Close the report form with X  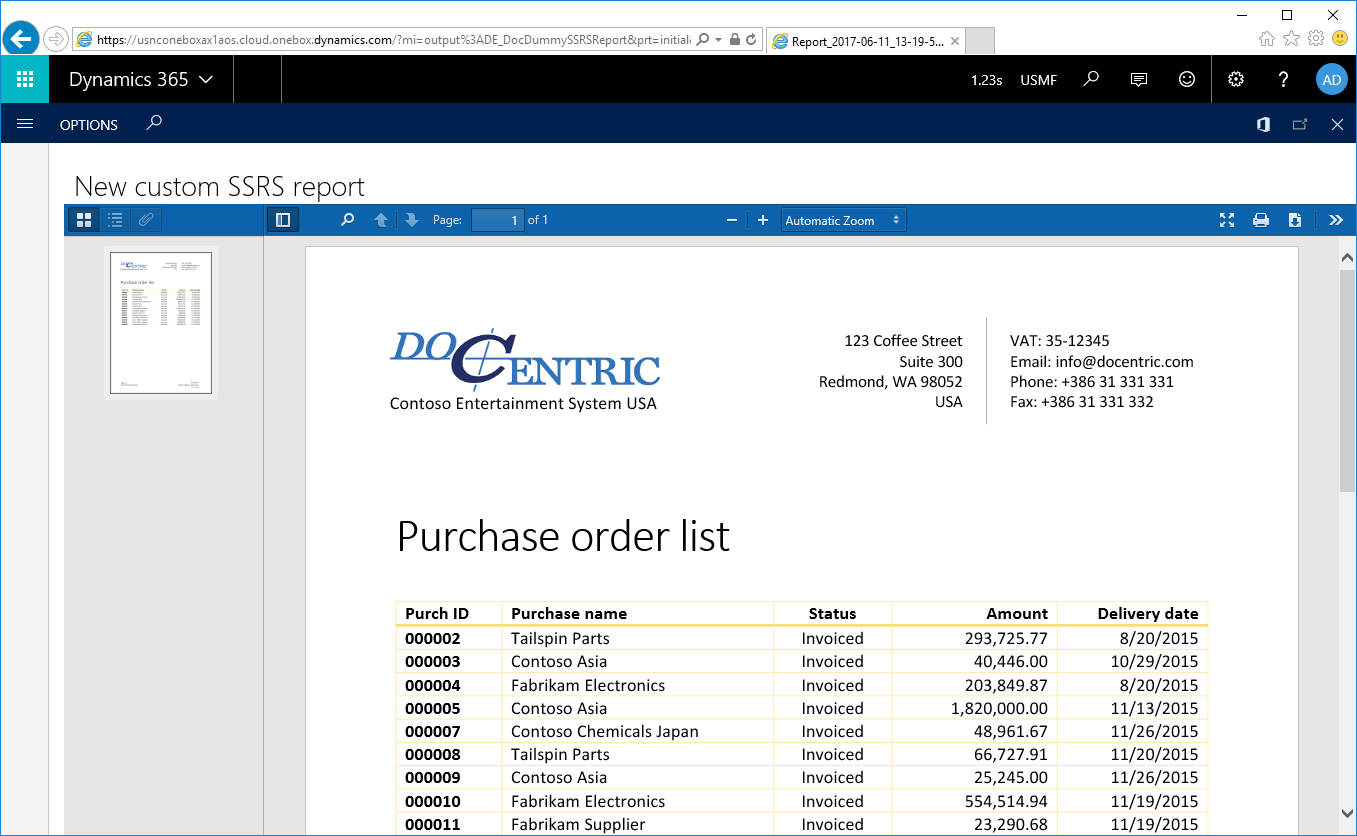pos(1337,124)
